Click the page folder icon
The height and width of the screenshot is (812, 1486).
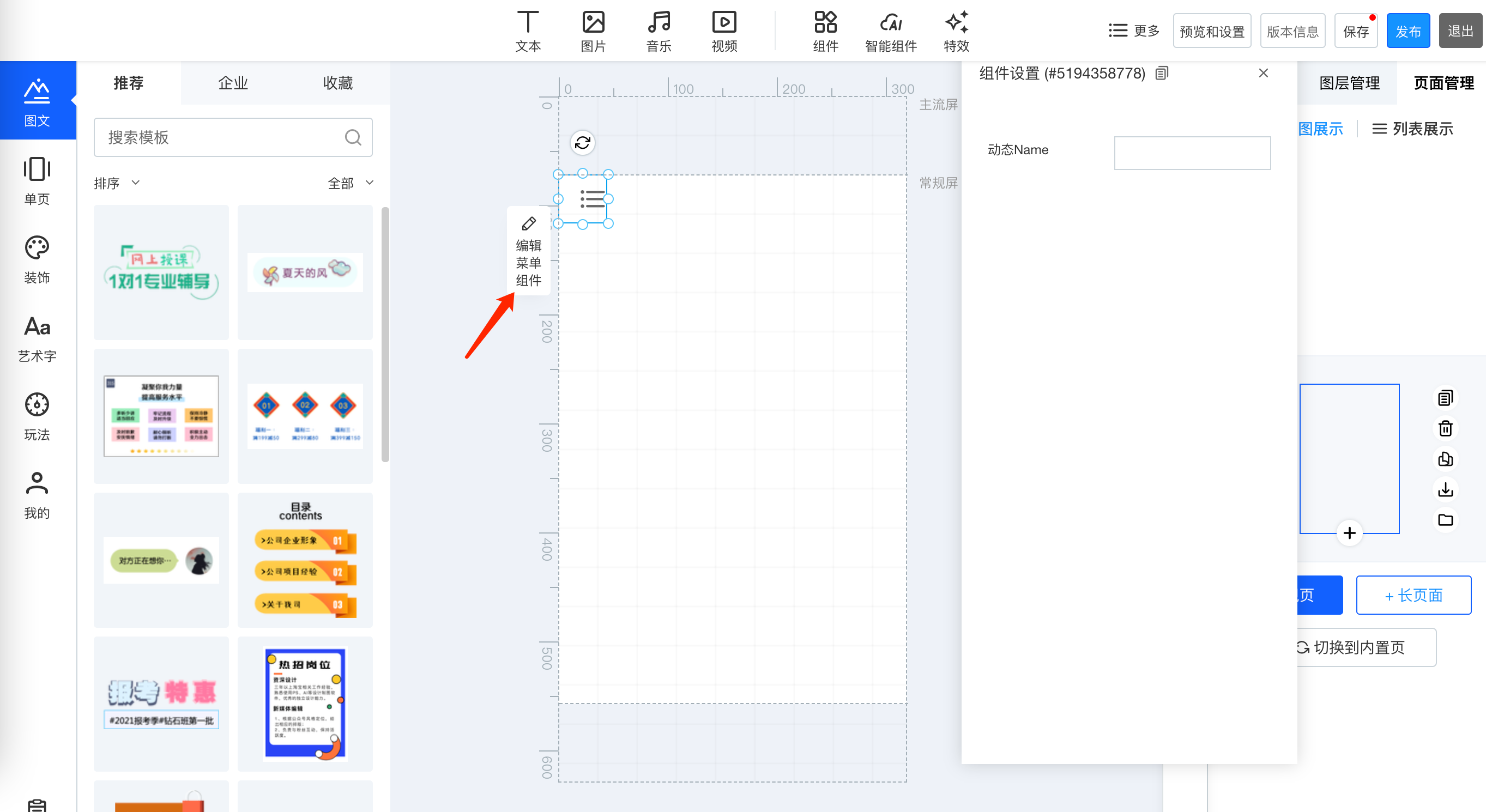1445,520
